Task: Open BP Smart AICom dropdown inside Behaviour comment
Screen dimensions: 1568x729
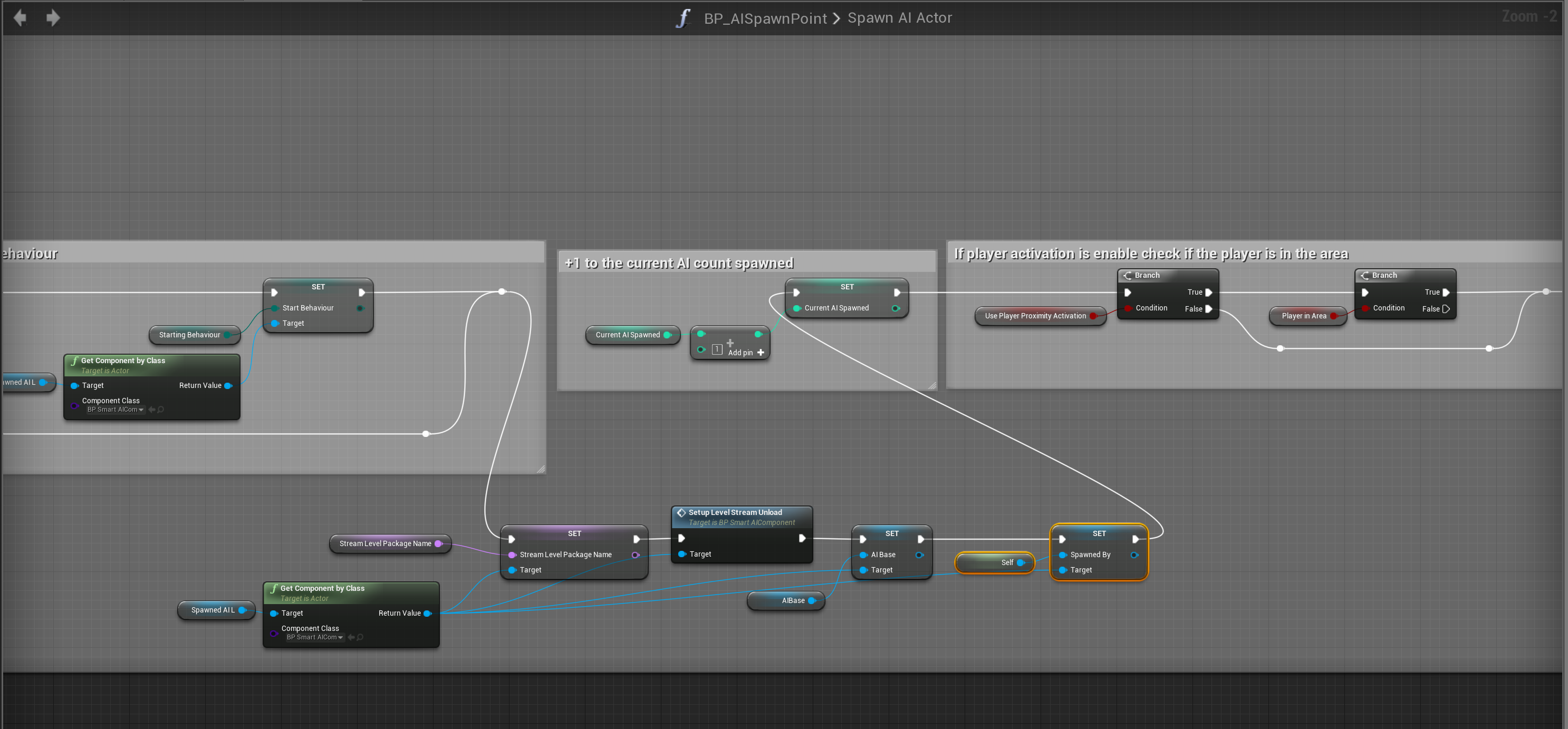Action: point(116,410)
